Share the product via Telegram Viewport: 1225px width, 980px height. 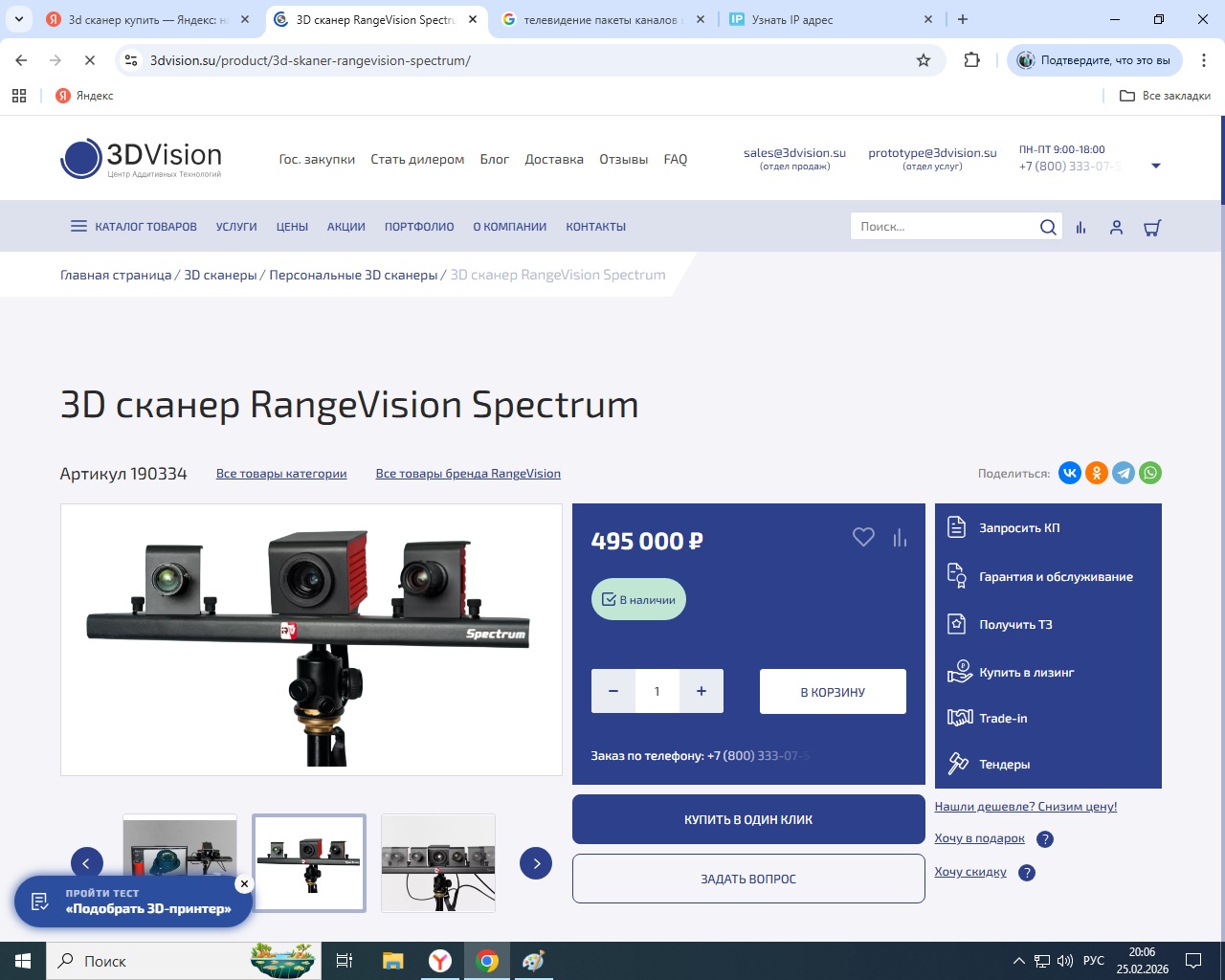(1124, 473)
